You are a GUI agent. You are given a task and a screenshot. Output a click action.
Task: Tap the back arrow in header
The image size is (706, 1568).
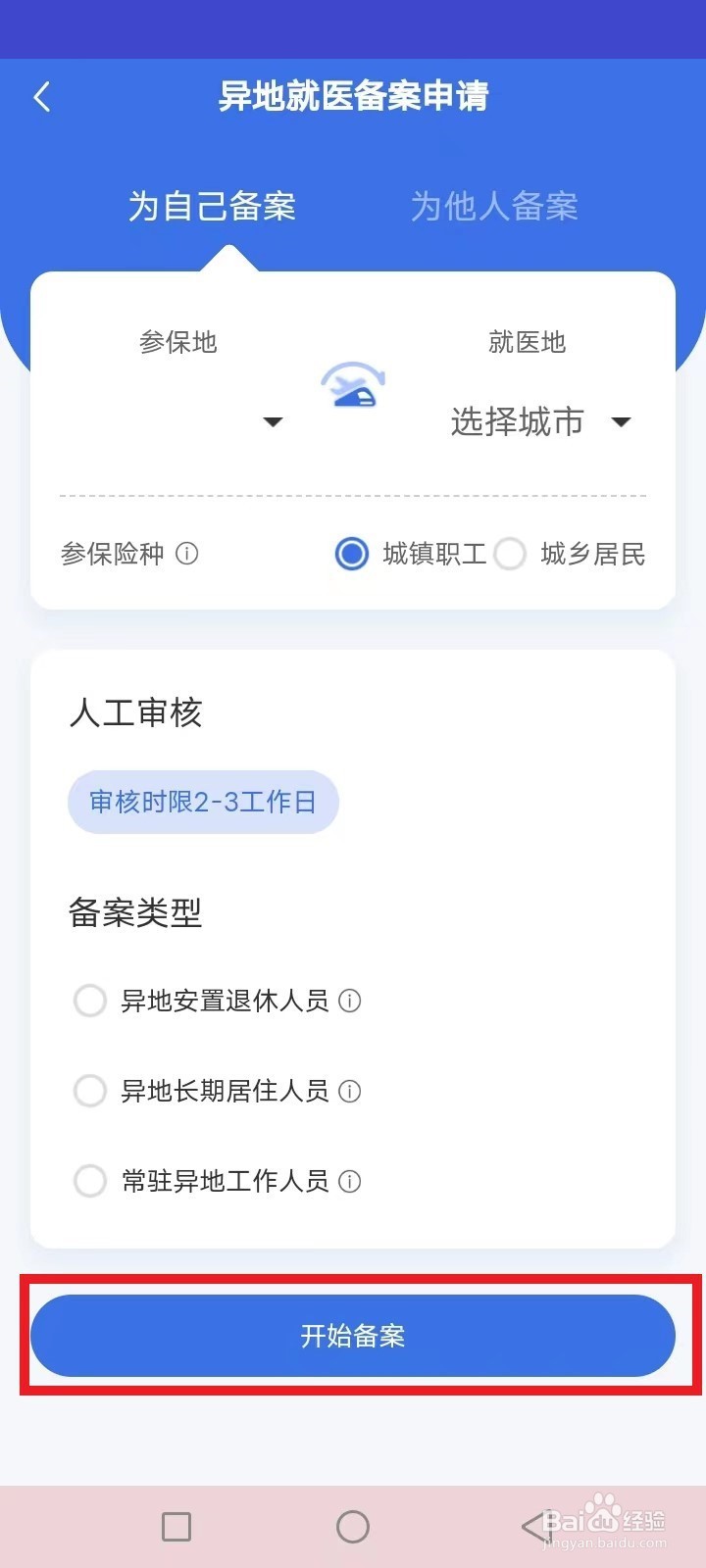click(x=41, y=97)
